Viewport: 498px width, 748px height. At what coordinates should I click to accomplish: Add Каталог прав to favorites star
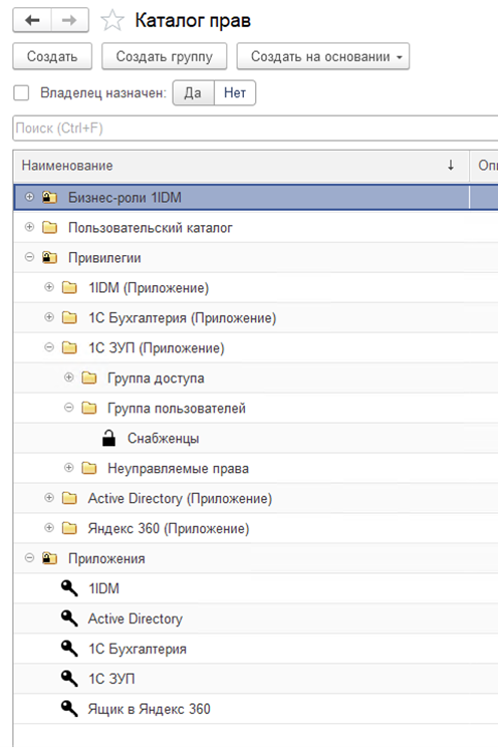point(112,21)
